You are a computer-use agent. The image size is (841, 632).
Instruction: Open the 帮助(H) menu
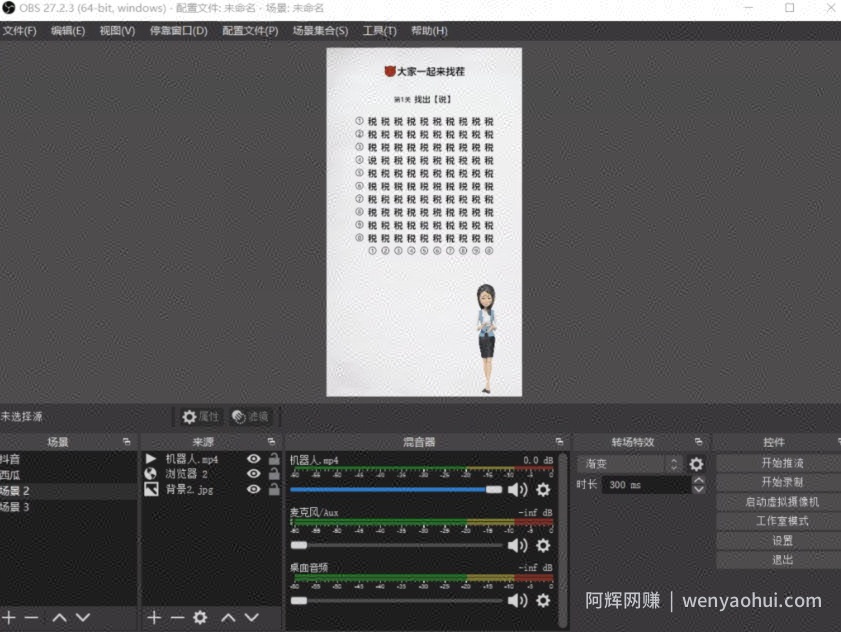429,31
